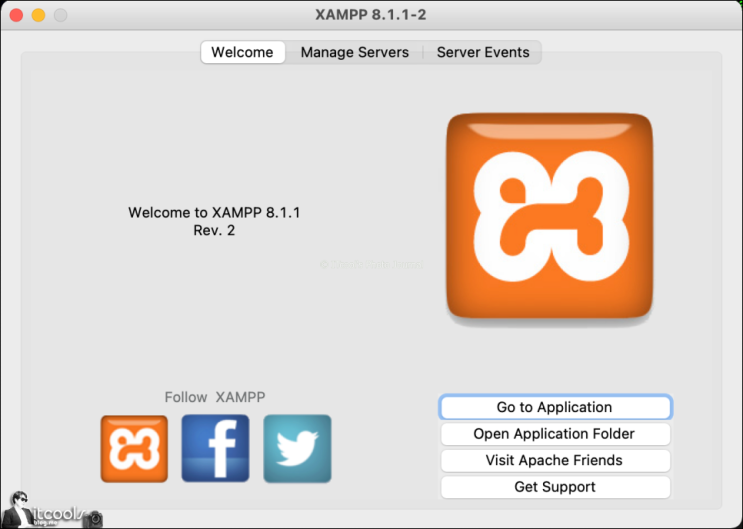Open the XAMPP follow icon
The width and height of the screenshot is (743, 529).
tap(134, 449)
